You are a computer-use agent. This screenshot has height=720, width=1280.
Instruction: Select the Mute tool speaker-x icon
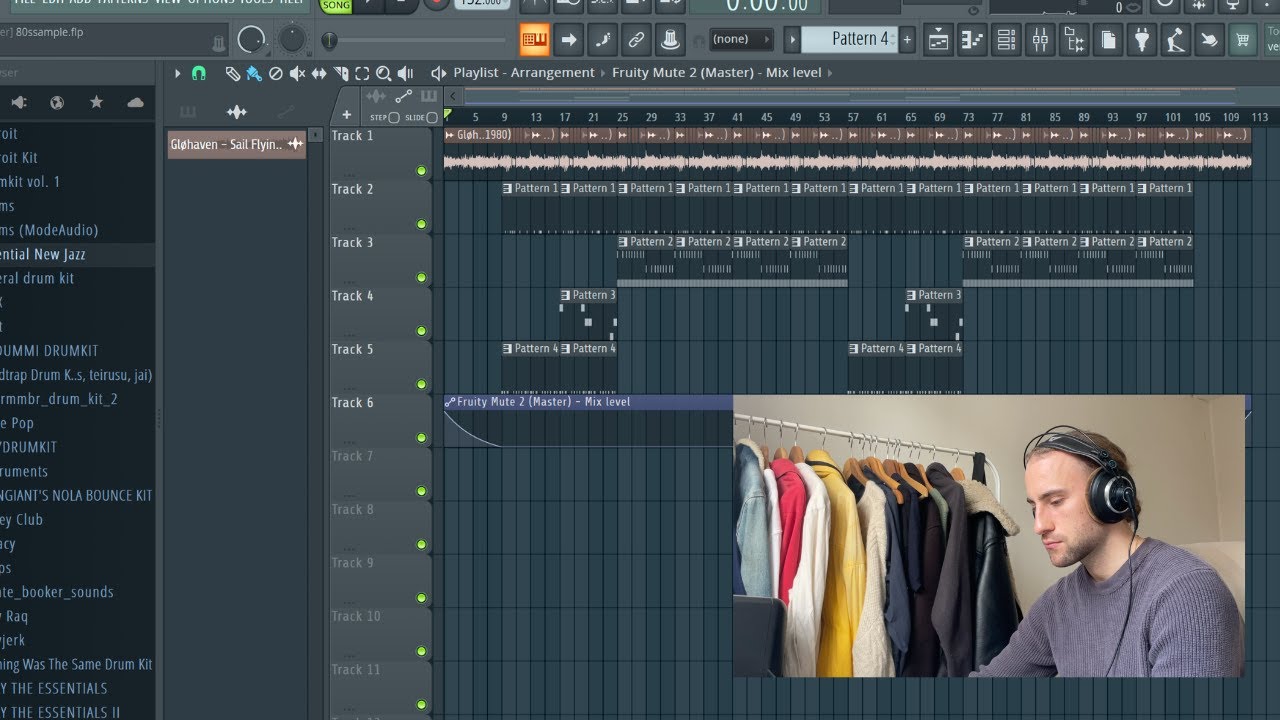pos(297,73)
